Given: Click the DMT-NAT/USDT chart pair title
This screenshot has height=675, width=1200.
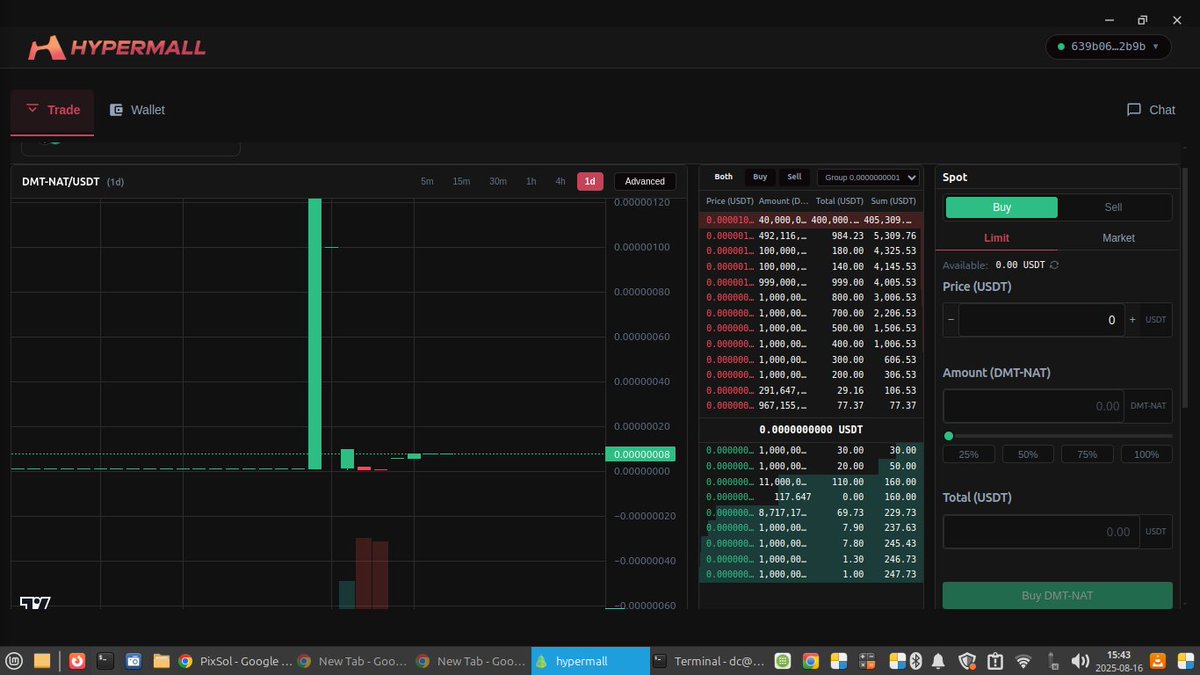Looking at the screenshot, I should coord(62,182).
